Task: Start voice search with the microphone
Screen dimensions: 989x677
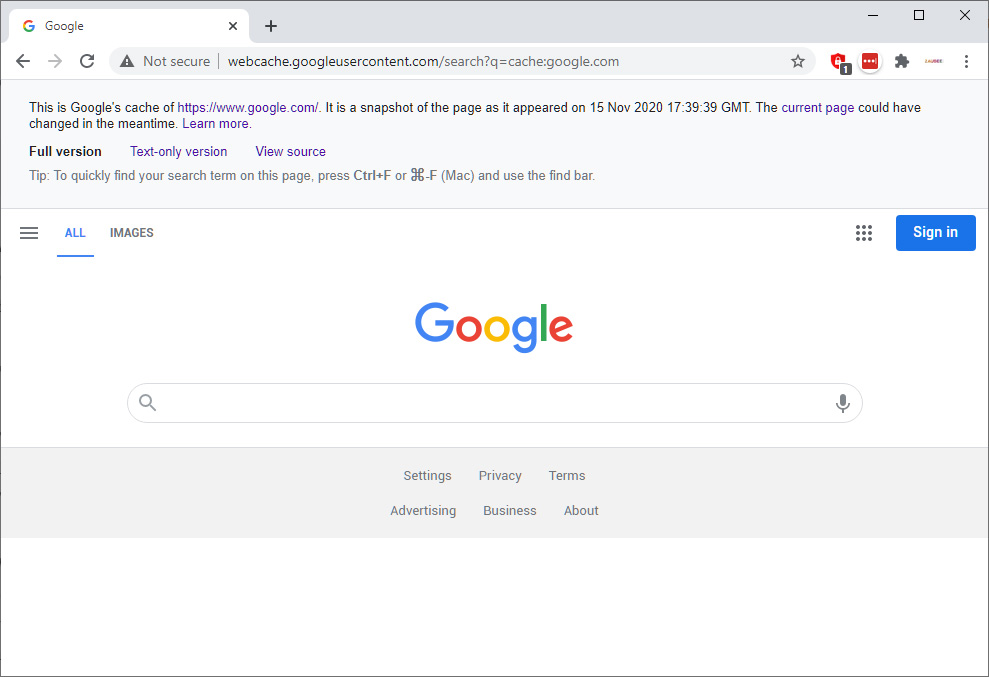Action: pos(842,403)
